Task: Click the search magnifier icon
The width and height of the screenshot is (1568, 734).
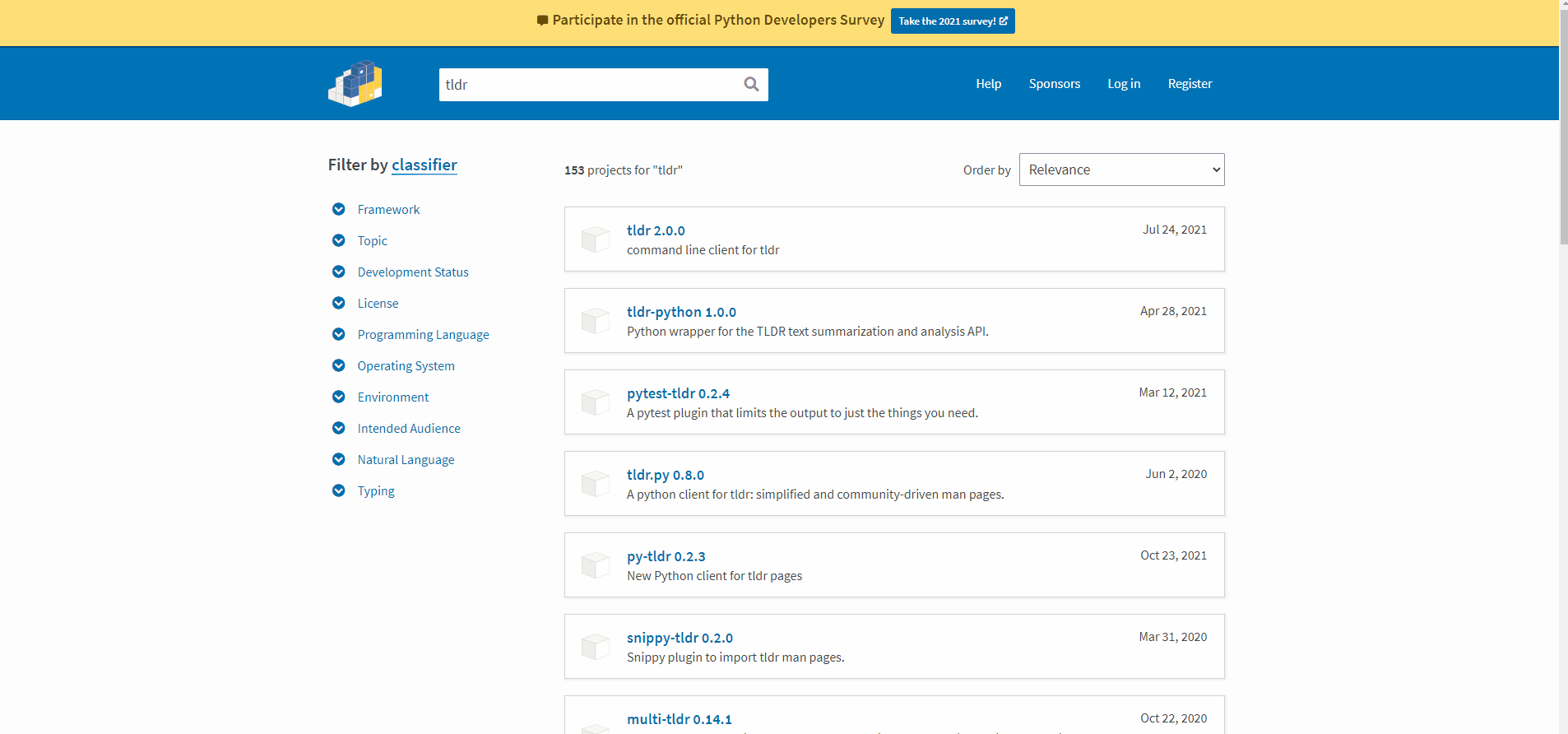Action: click(x=751, y=84)
